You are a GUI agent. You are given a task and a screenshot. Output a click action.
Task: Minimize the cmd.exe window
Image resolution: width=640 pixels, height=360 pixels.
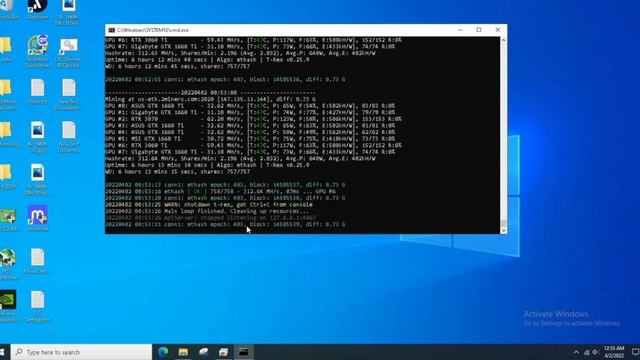click(460, 30)
